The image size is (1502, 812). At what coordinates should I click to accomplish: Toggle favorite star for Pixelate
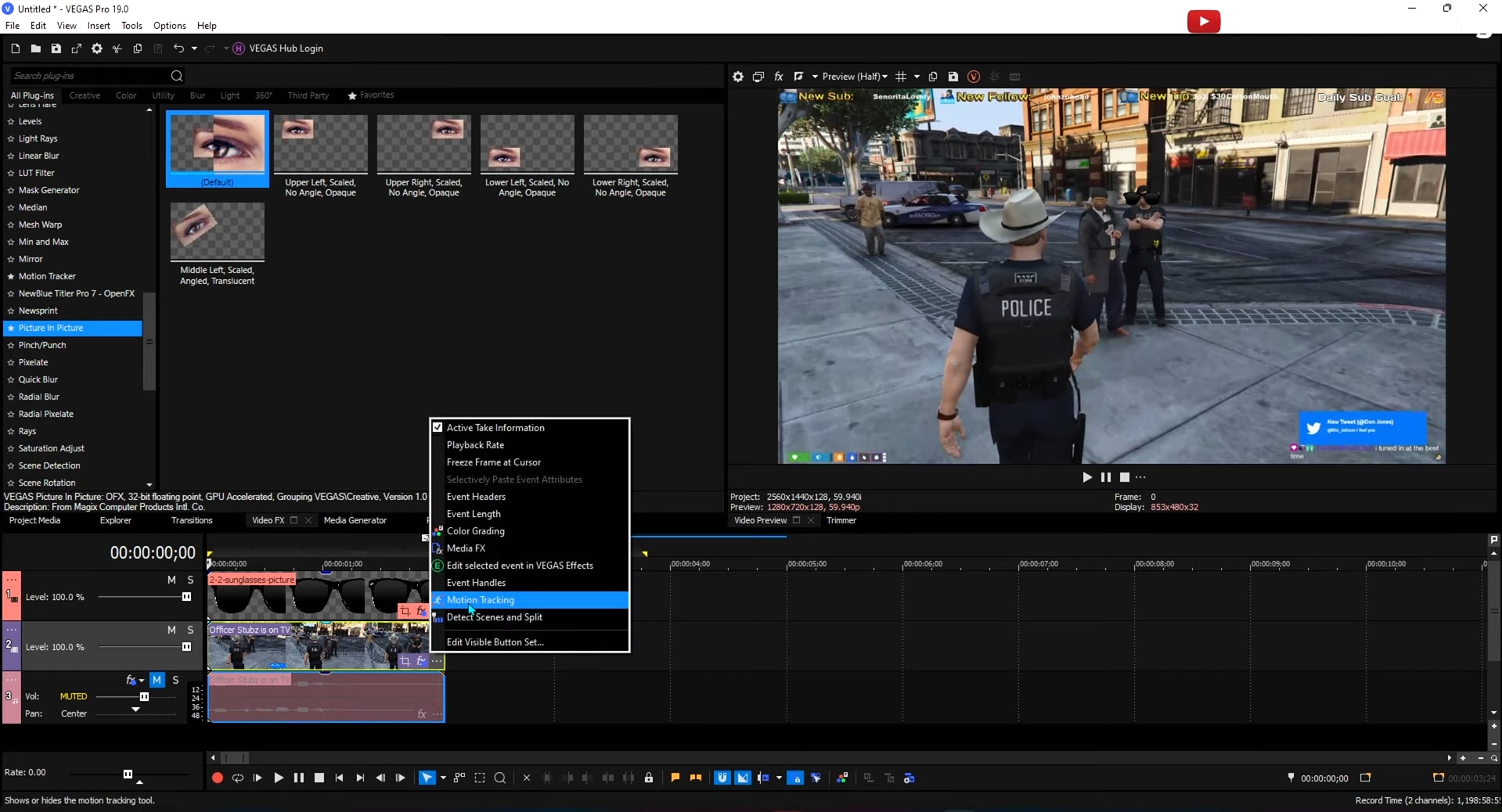click(x=11, y=362)
